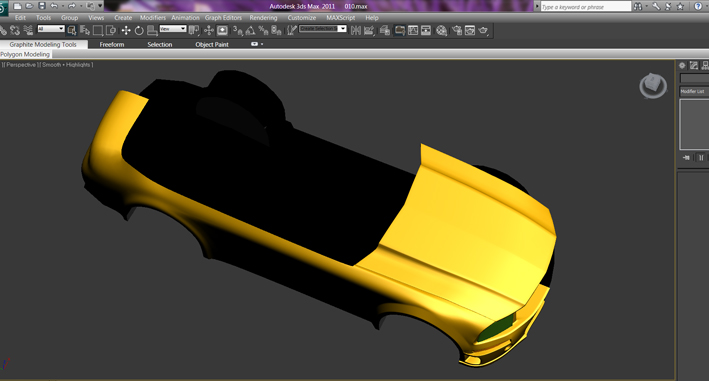Switch to the Freeform ribbon tab
The image size is (709, 381).
pos(112,44)
